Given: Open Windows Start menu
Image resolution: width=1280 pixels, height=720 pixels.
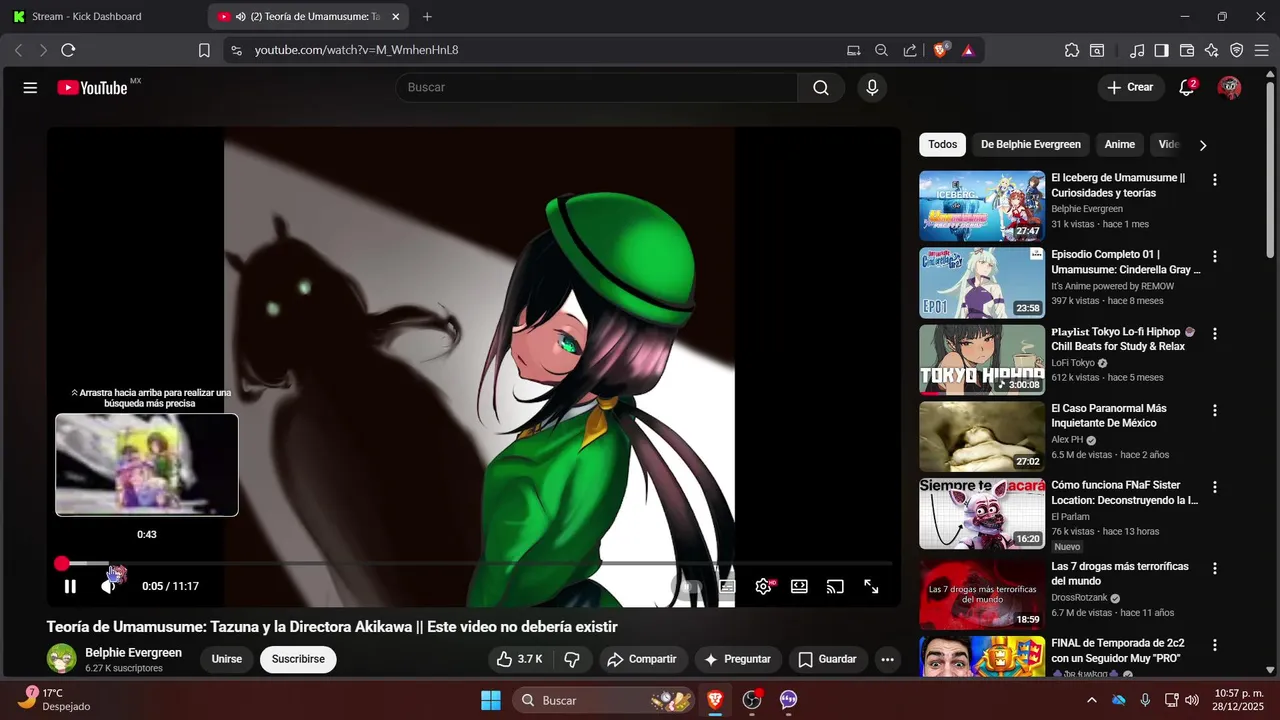Looking at the screenshot, I should coord(491,700).
